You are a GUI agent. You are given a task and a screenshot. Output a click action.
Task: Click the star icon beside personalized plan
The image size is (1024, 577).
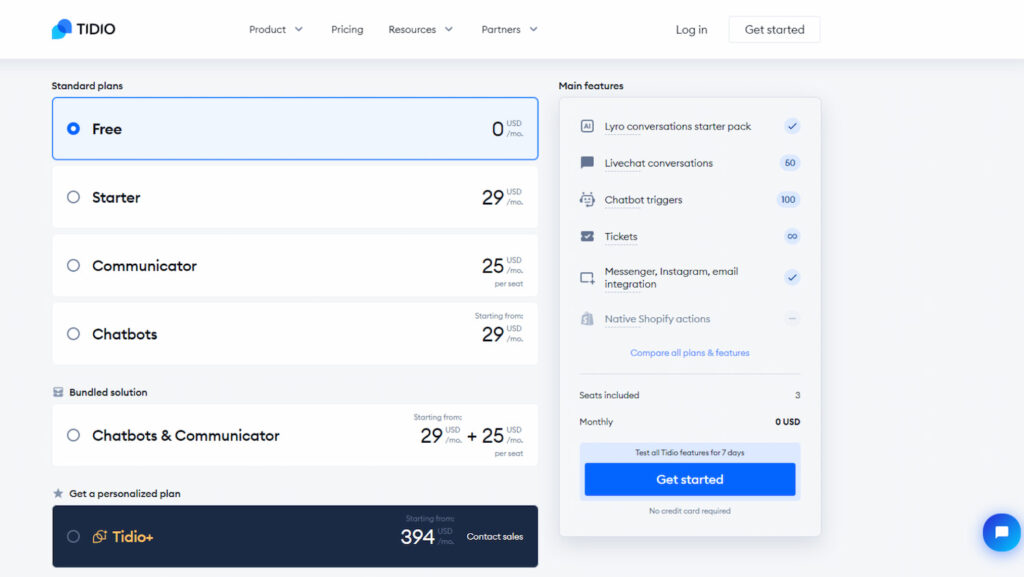point(56,493)
